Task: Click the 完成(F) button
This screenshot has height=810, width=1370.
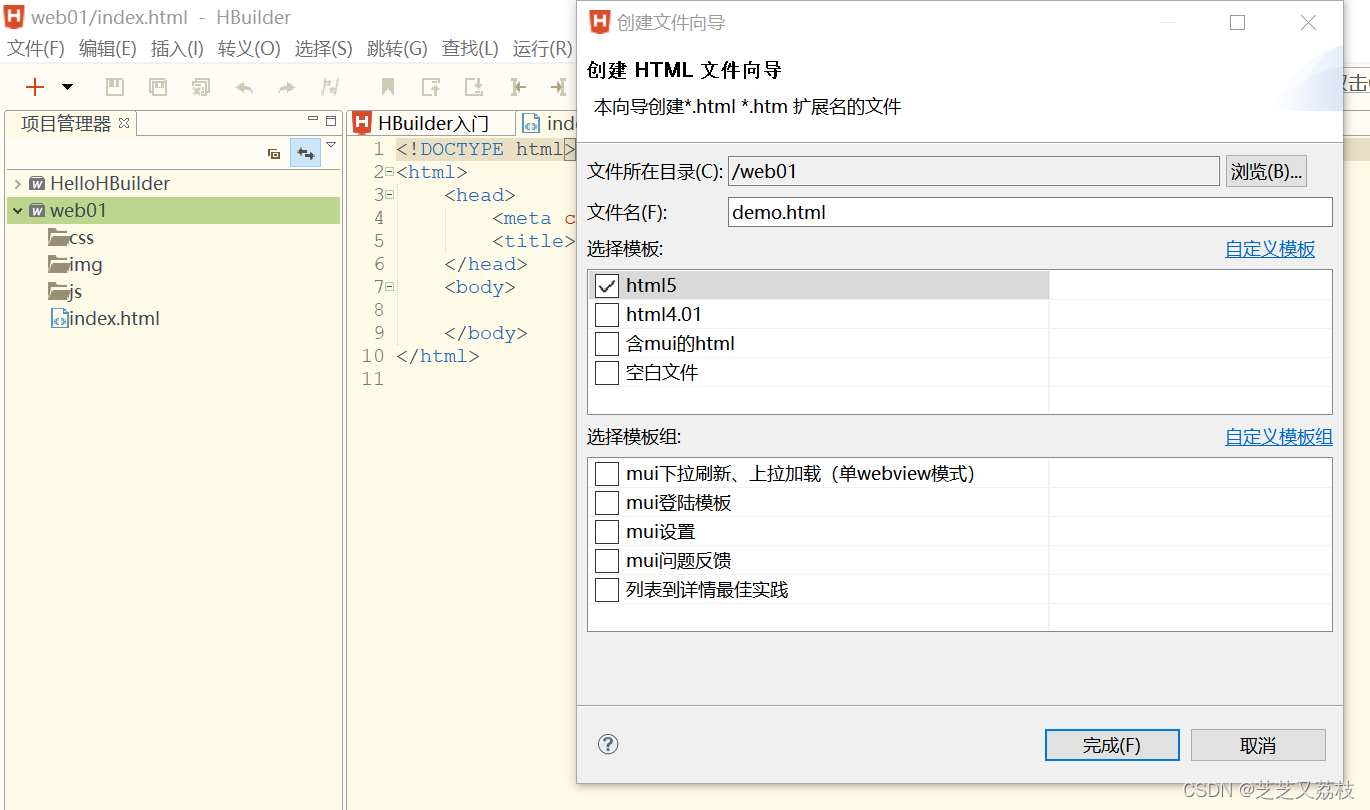Action: pos(1112,745)
